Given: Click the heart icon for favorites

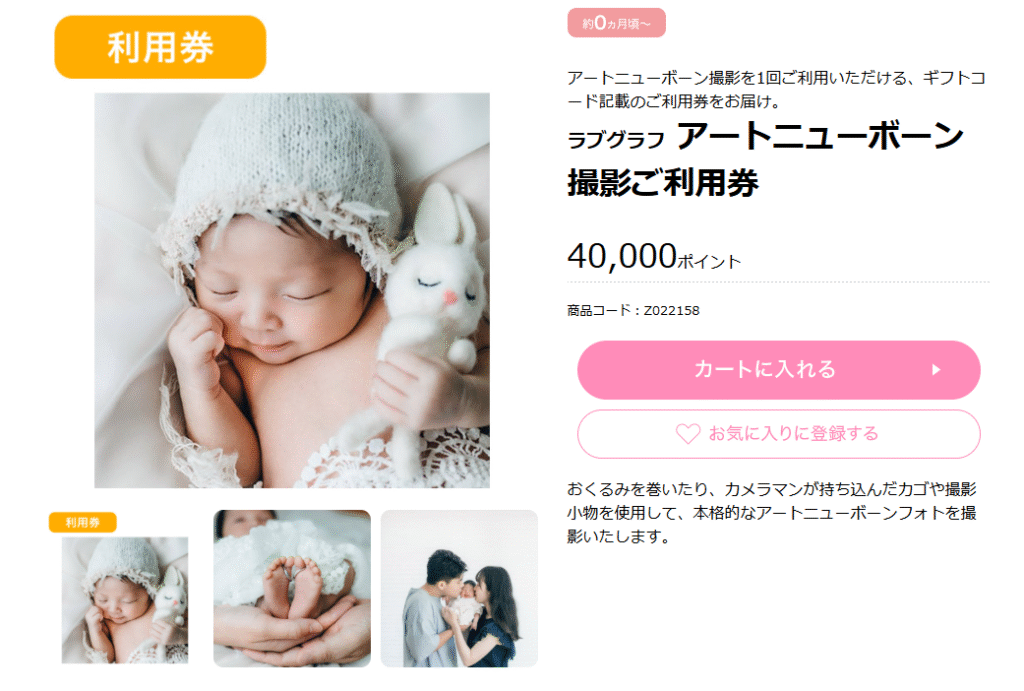Looking at the screenshot, I should [688, 434].
